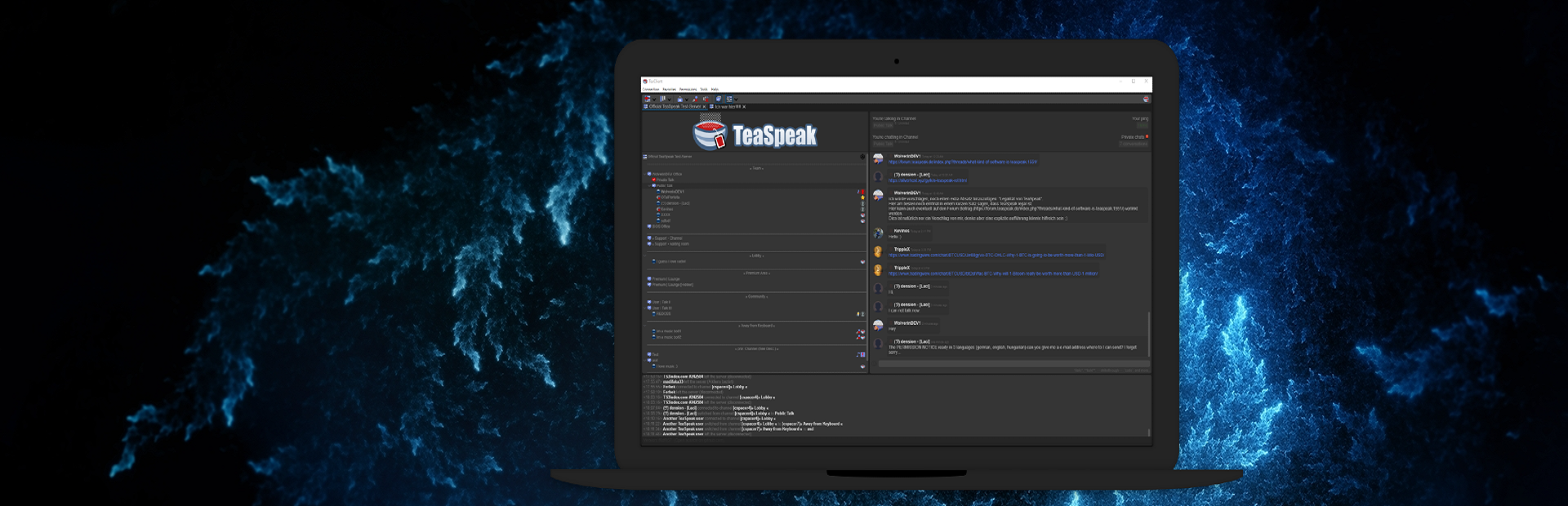Image resolution: width=1568 pixels, height=506 pixels.
Task: Expand the away status dropdown arrow
Action: click(687, 100)
